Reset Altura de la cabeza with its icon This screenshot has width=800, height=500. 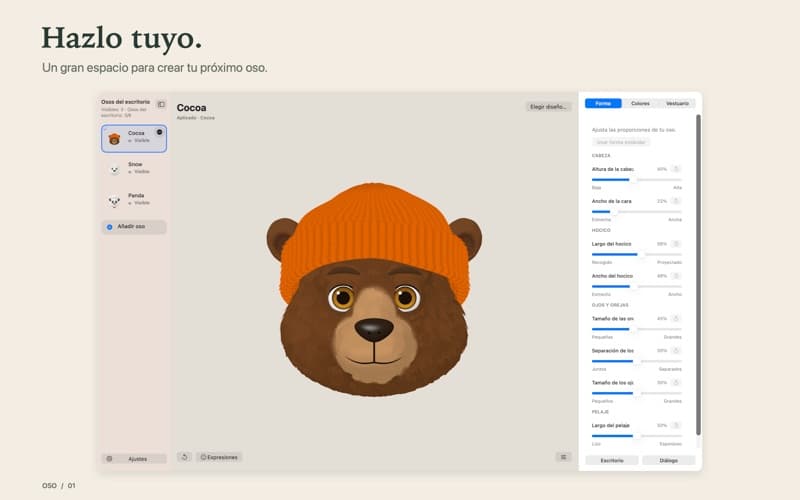tap(676, 169)
